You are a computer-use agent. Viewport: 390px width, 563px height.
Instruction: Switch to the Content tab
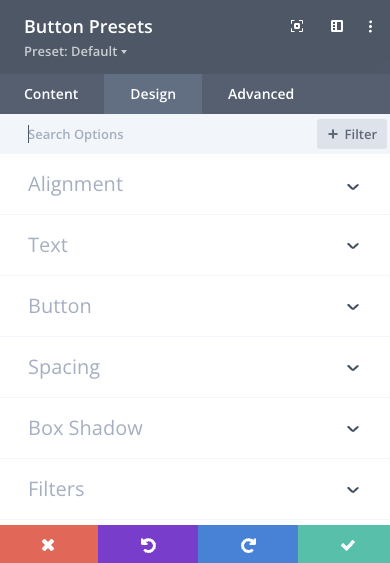point(51,94)
